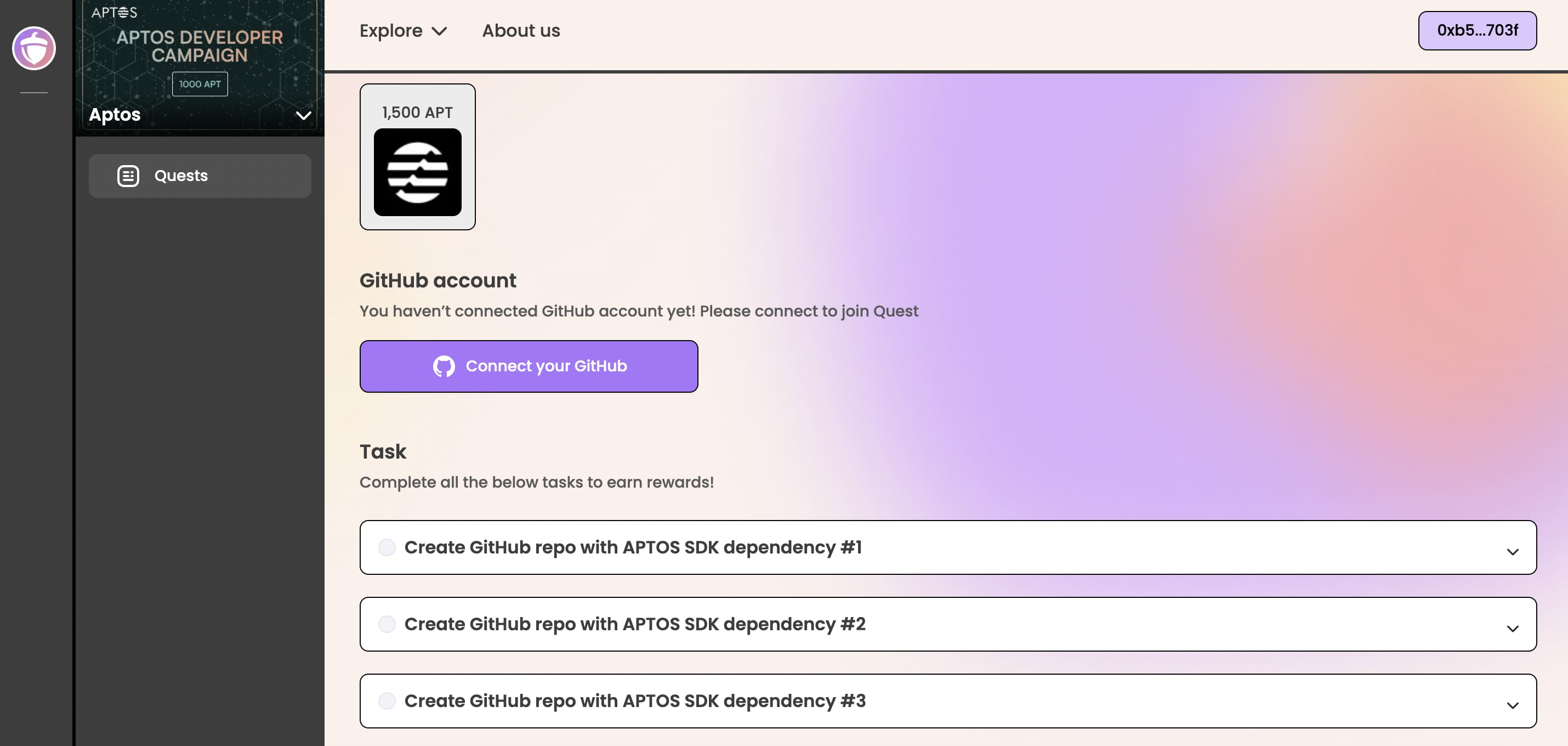Viewport: 1568px width, 746px height.
Task: Click the GitHub octocat icon on the button
Action: [x=443, y=366]
